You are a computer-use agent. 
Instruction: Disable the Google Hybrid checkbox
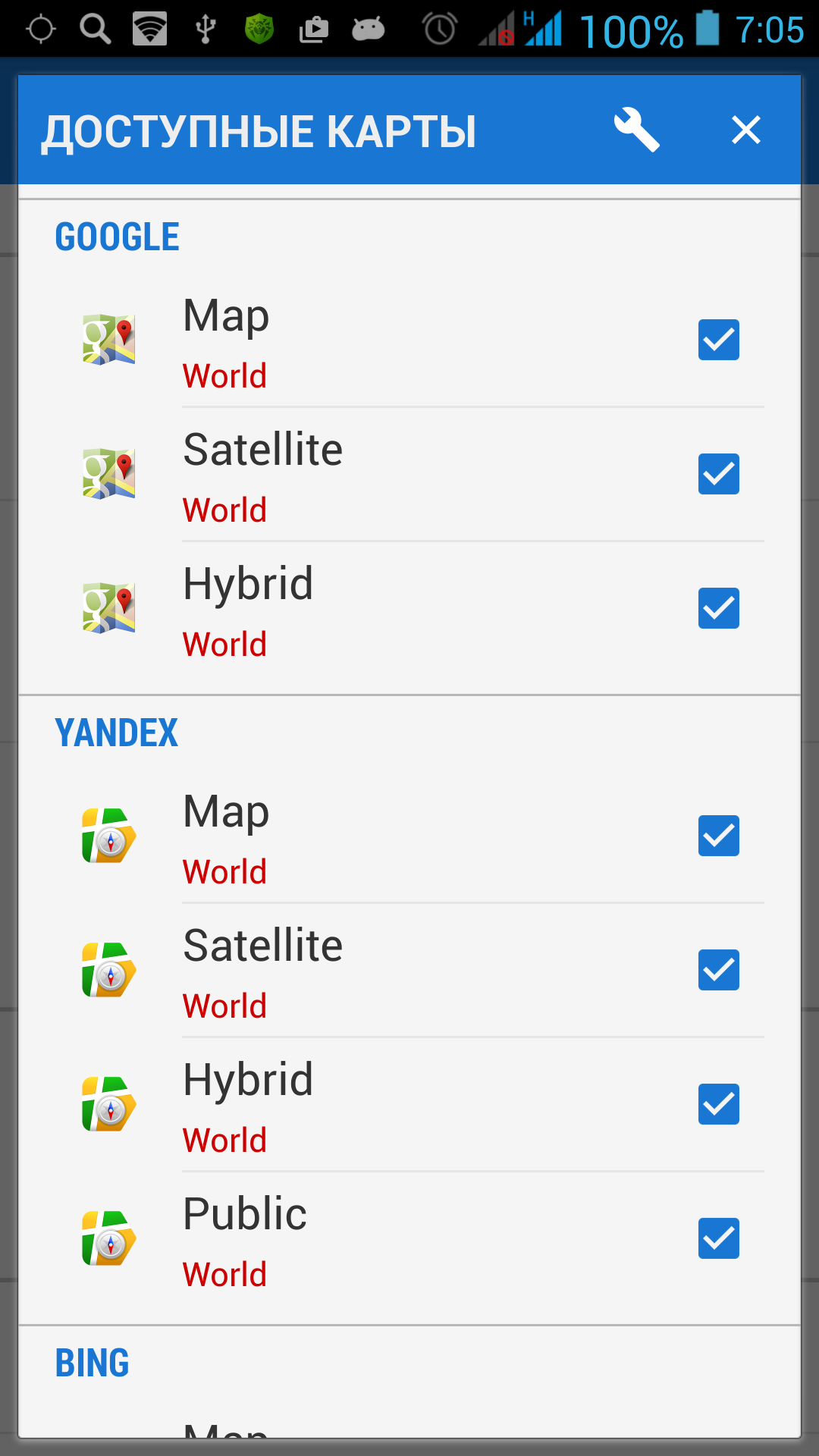pos(718,608)
